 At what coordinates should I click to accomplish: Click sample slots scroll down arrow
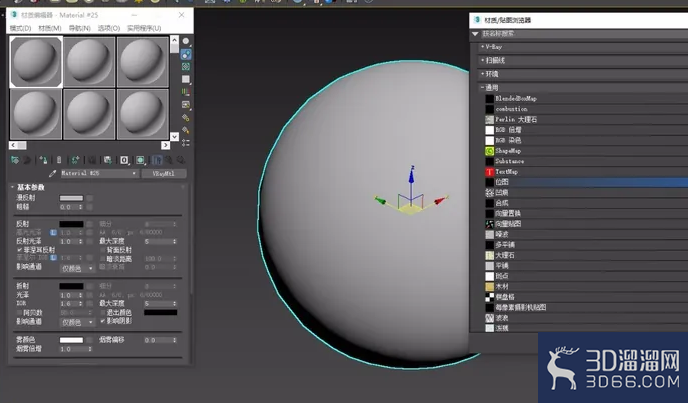[174, 137]
